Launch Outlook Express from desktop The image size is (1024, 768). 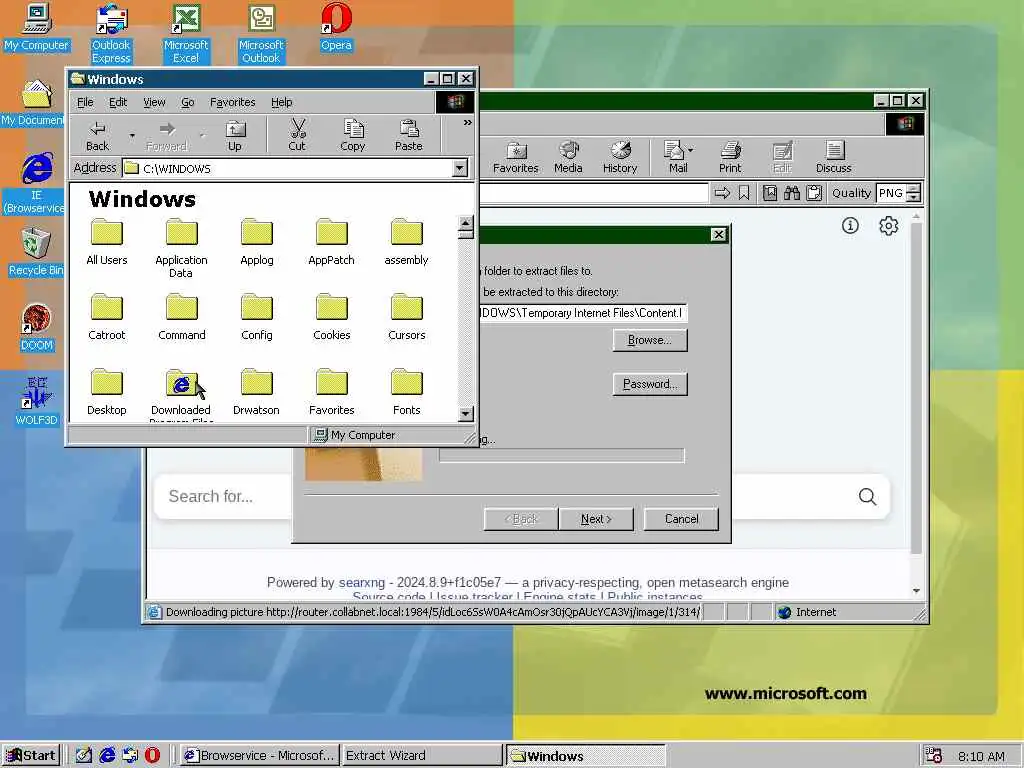tap(111, 34)
